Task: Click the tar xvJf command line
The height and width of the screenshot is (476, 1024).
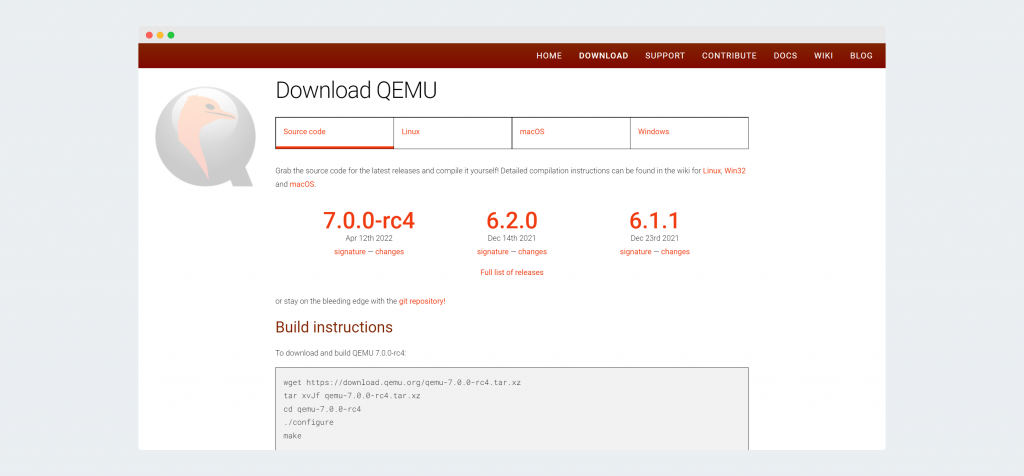Action: pyautogui.click(x=351, y=396)
